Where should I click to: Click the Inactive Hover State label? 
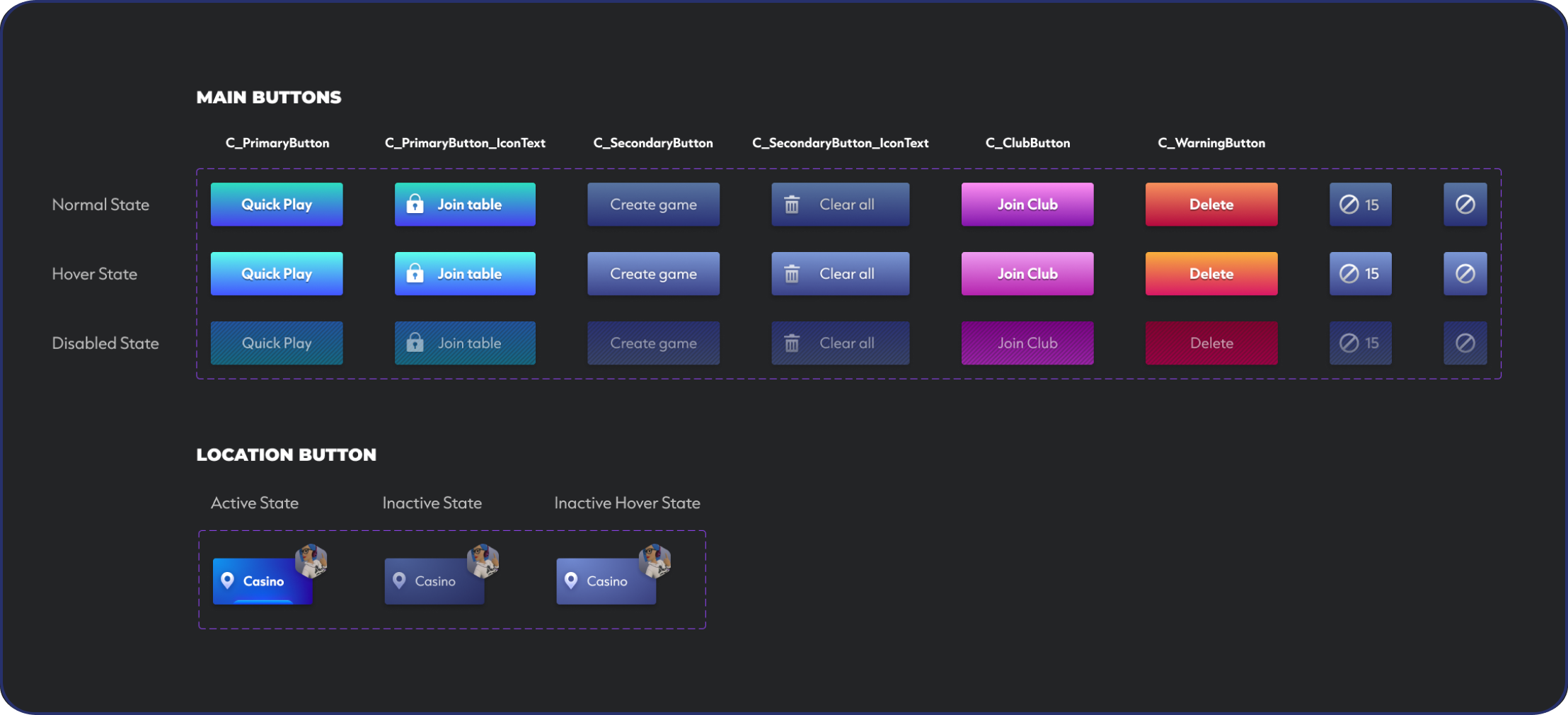(x=628, y=503)
